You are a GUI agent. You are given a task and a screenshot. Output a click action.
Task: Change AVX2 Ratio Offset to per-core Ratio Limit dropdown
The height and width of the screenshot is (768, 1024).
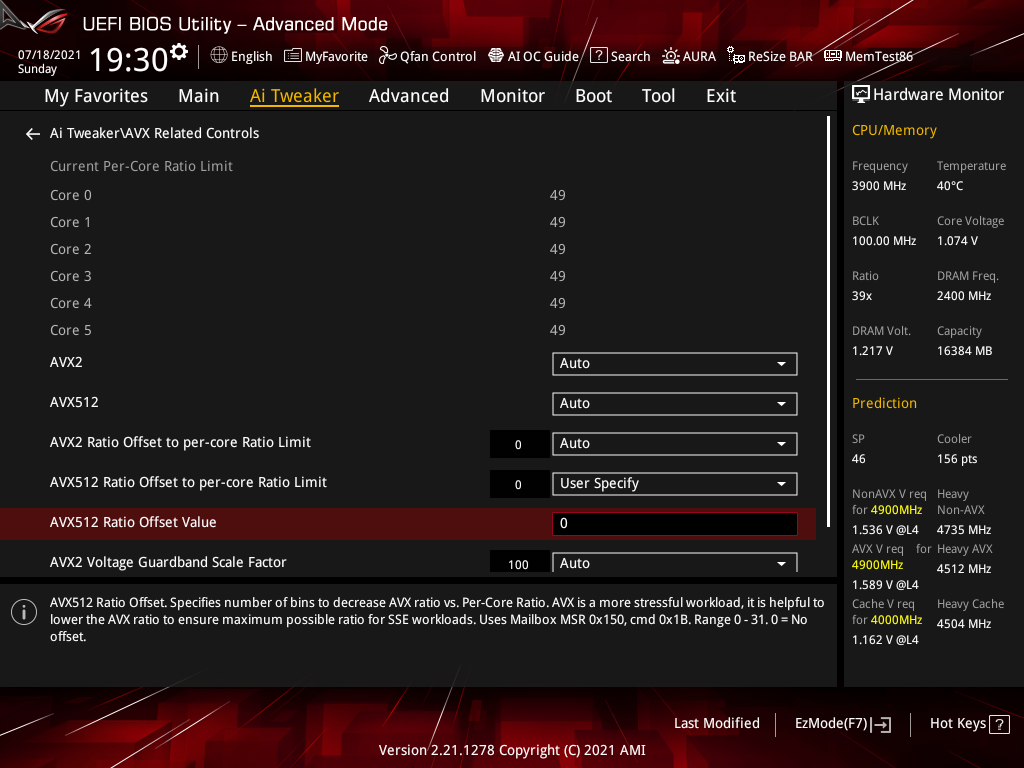tap(674, 443)
